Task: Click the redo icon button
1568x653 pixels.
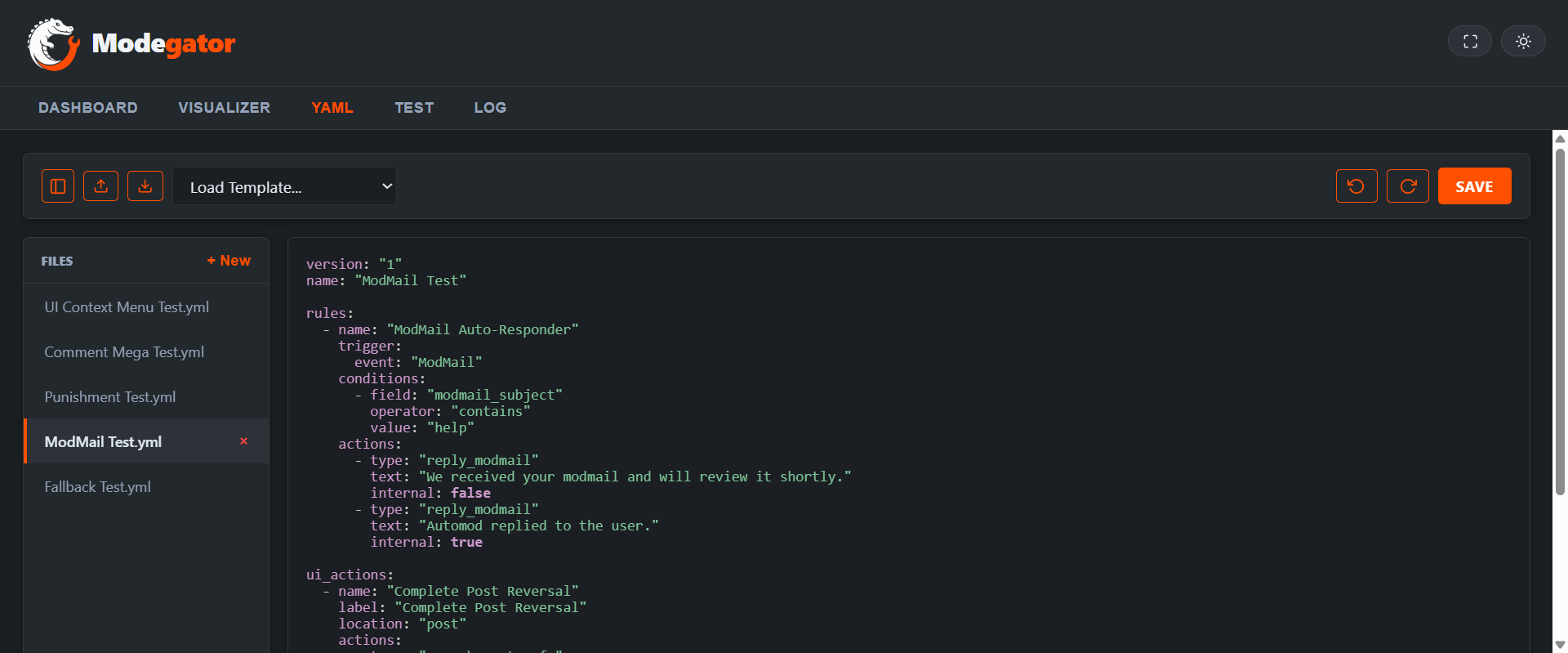Action: [1408, 186]
